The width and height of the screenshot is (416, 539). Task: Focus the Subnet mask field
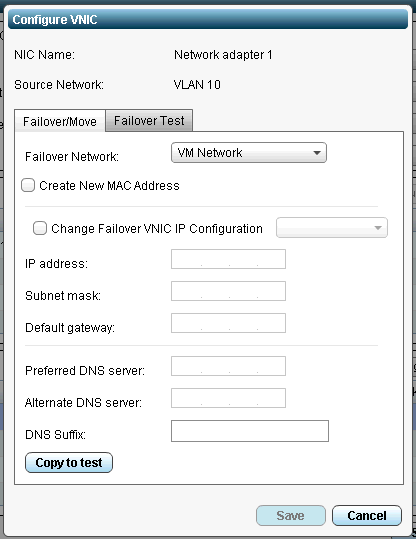tap(228, 291)
